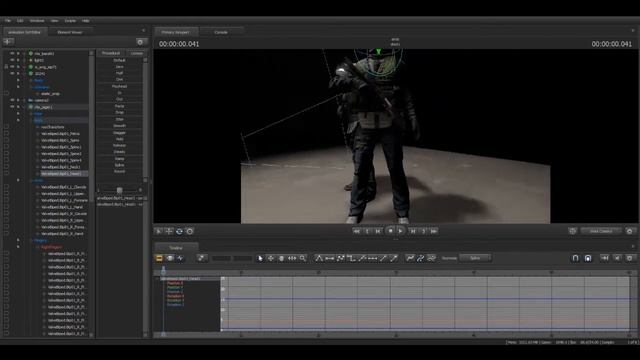Click the add animation set plus icon
Image resolution: width=640 pixels, height=360 pixels.
(x=8, y=42)
